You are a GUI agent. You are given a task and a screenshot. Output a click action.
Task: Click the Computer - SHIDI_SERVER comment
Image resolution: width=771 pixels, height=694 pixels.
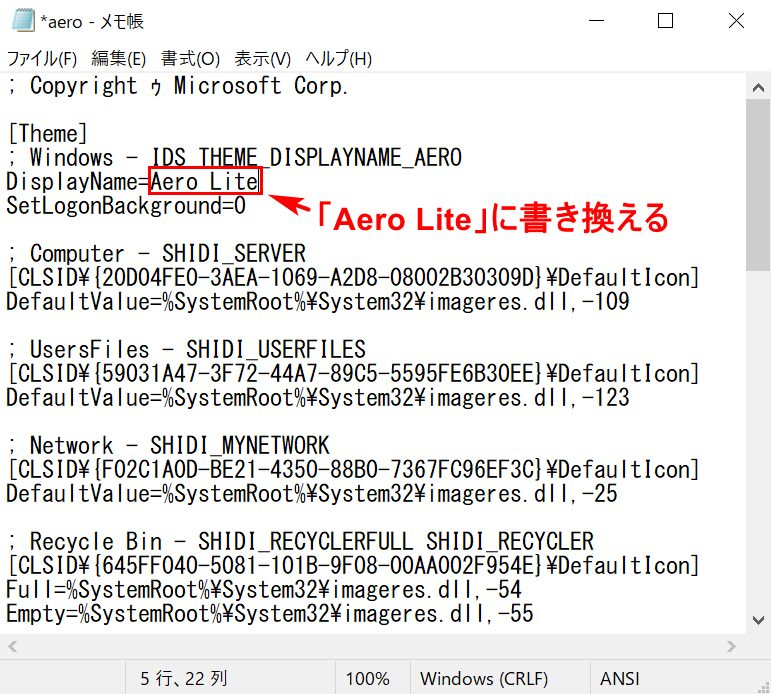point(157,254)
